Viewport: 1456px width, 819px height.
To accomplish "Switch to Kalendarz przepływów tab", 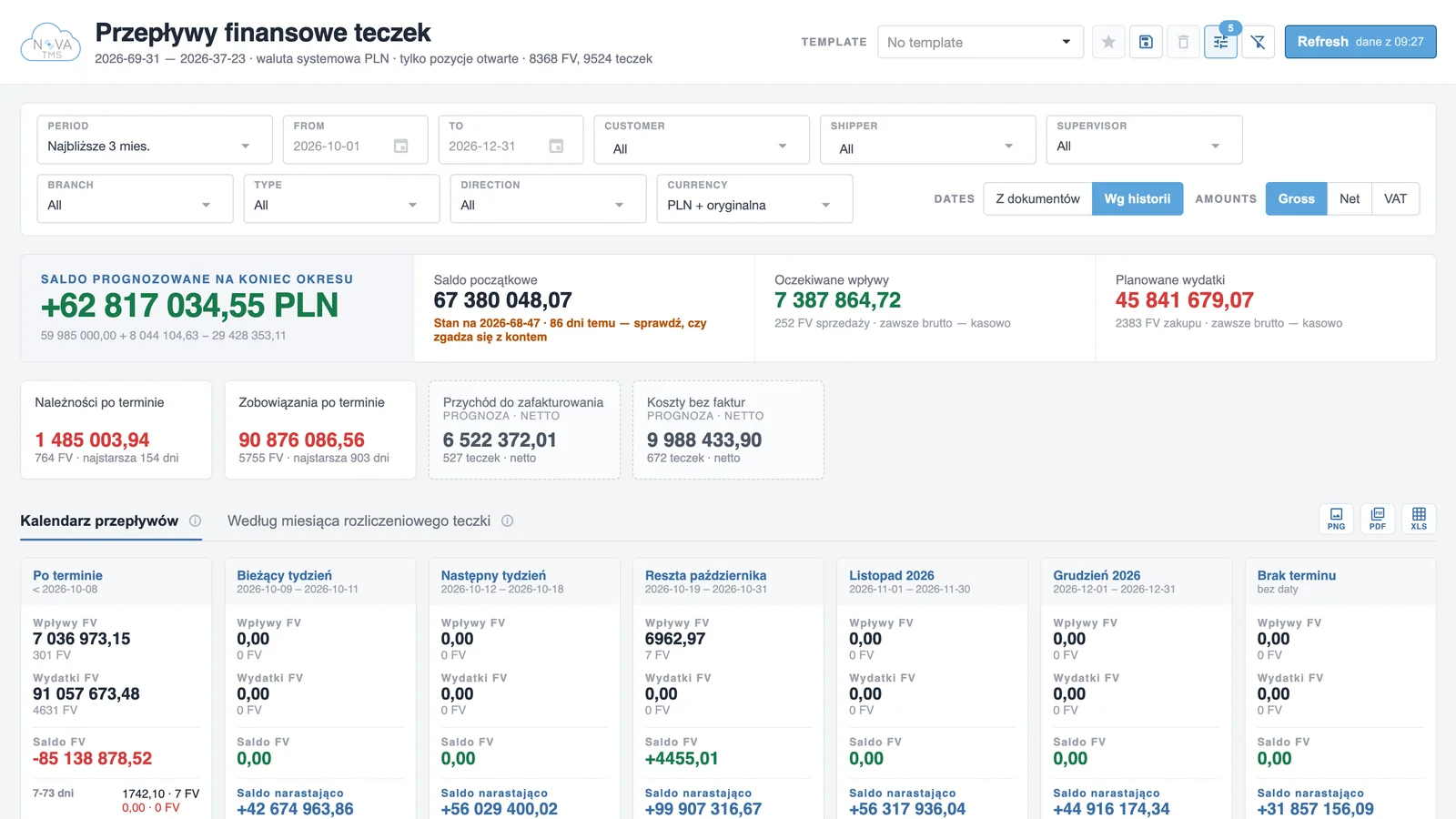I will pos(99,521).
